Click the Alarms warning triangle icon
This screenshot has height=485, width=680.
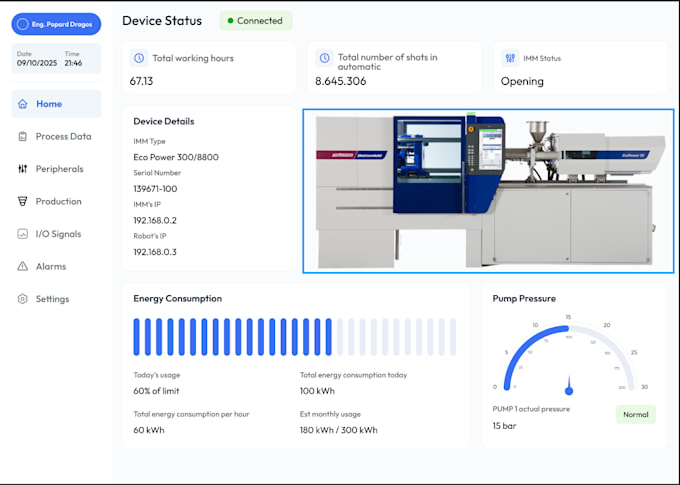click(x=23, y=267)
